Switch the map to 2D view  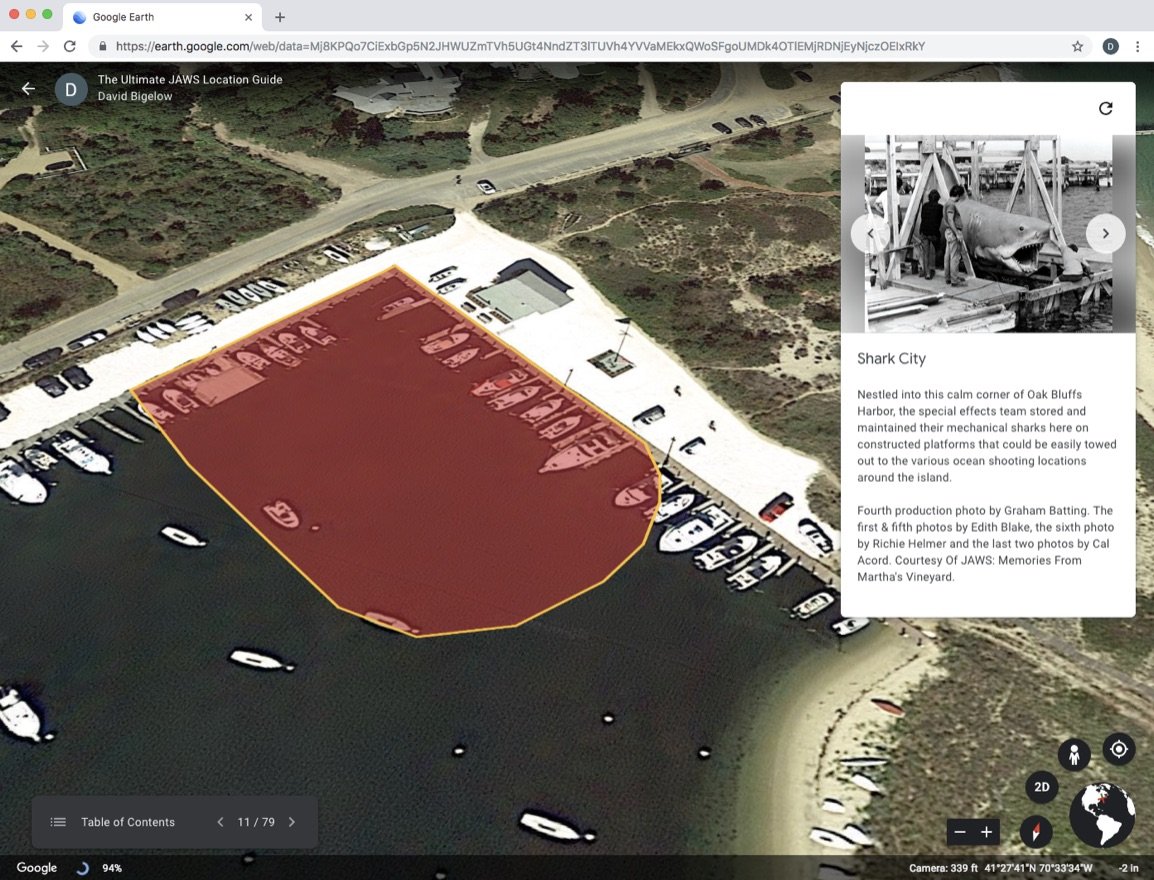[1041, 787]
